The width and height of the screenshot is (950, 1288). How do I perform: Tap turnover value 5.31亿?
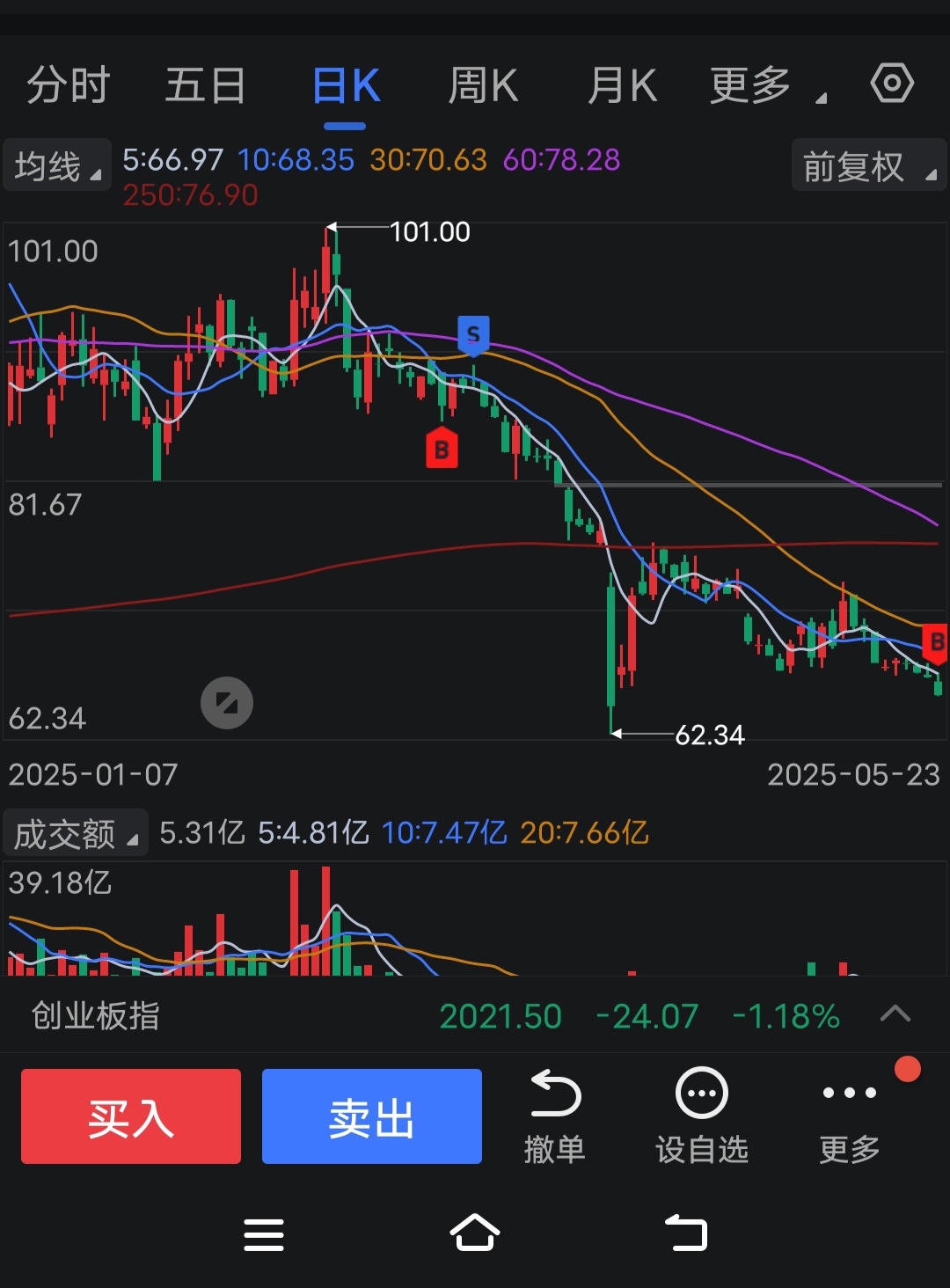(x=202, y=831)
